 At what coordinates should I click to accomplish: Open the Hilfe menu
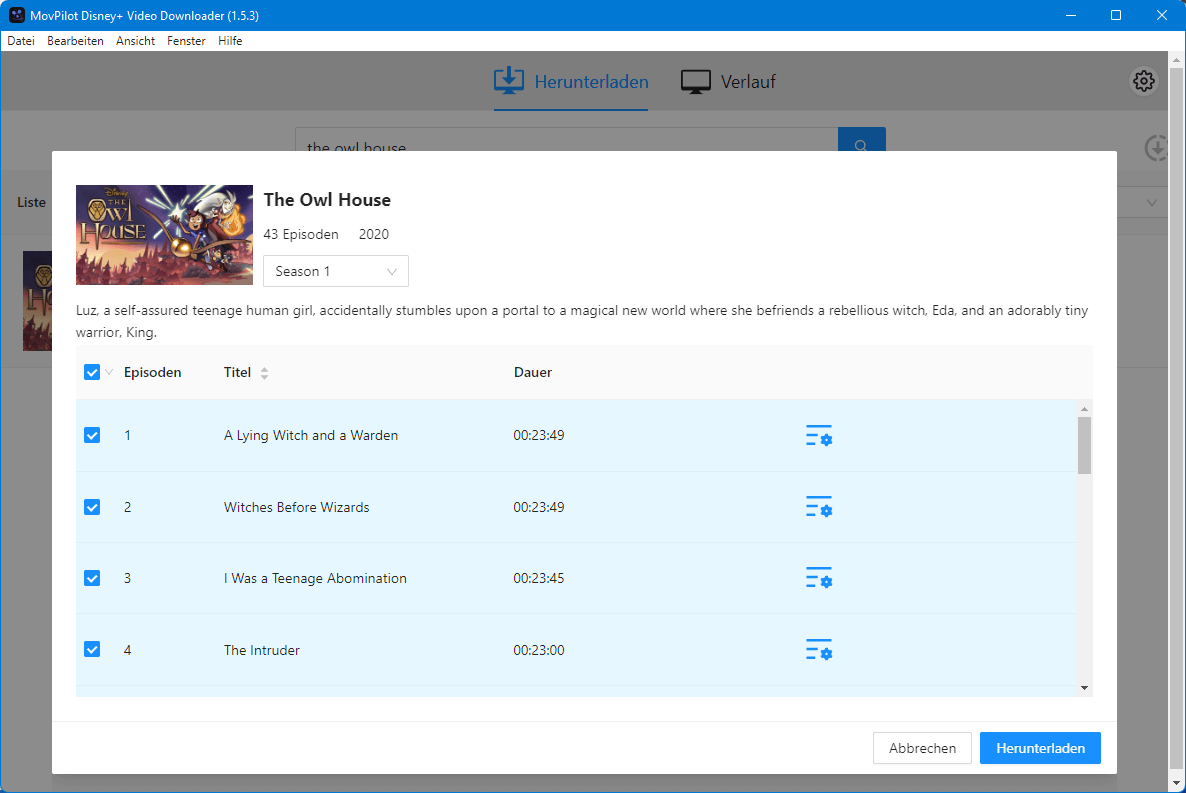click(230, 41)
